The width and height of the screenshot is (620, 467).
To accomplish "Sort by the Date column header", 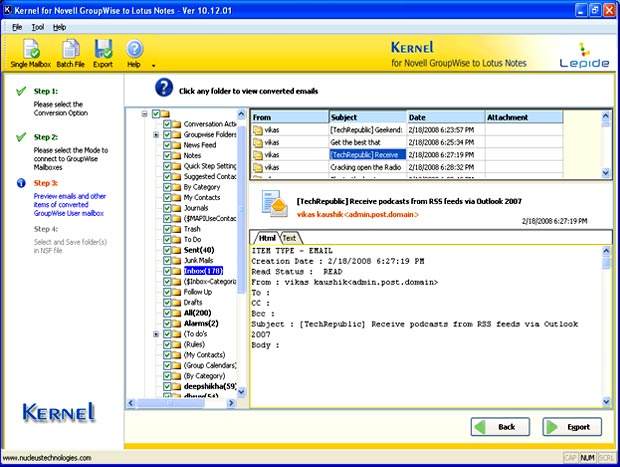I will tap(446, 117).
